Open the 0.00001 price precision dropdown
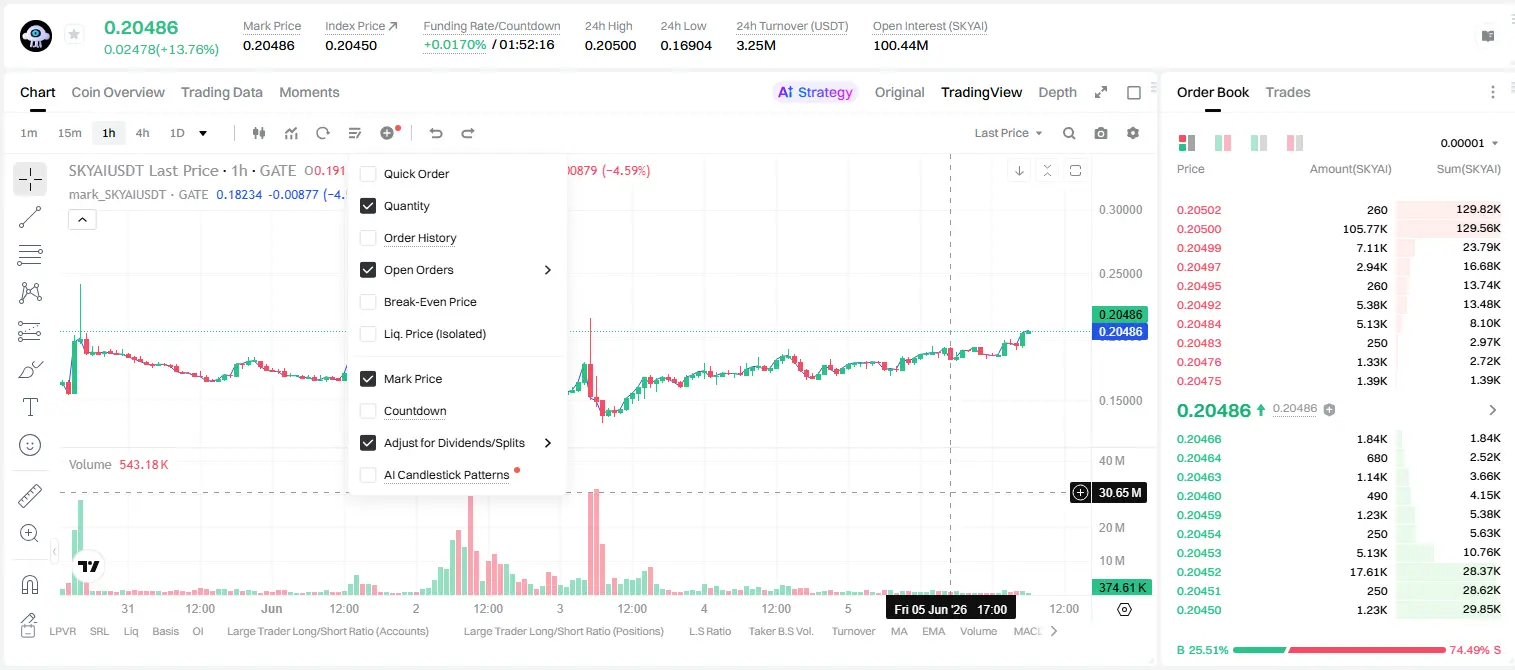Viewport: 1515px width, 670px height. pyautogui.click(x=1470, y=144)
